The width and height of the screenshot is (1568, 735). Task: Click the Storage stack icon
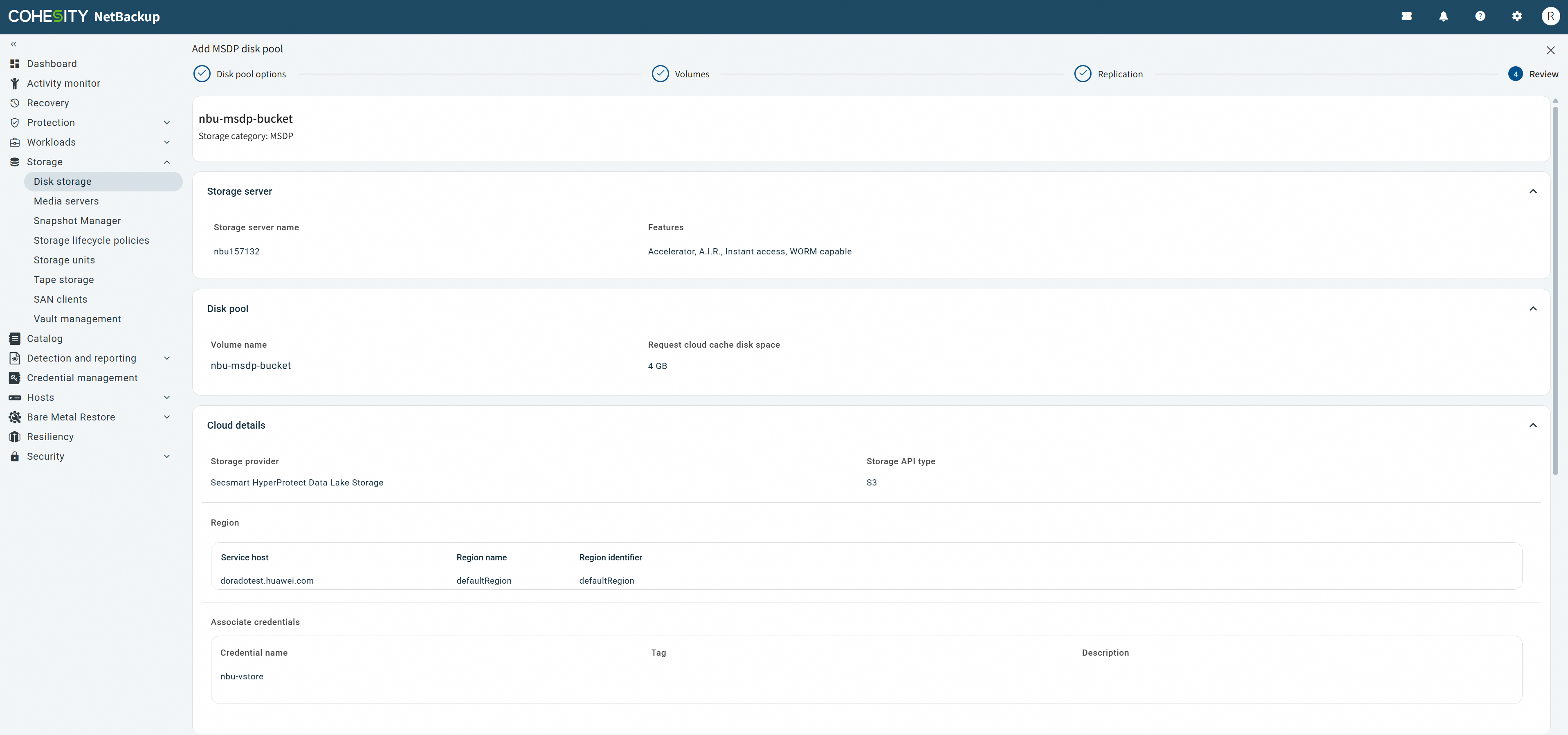click(15, 162)
